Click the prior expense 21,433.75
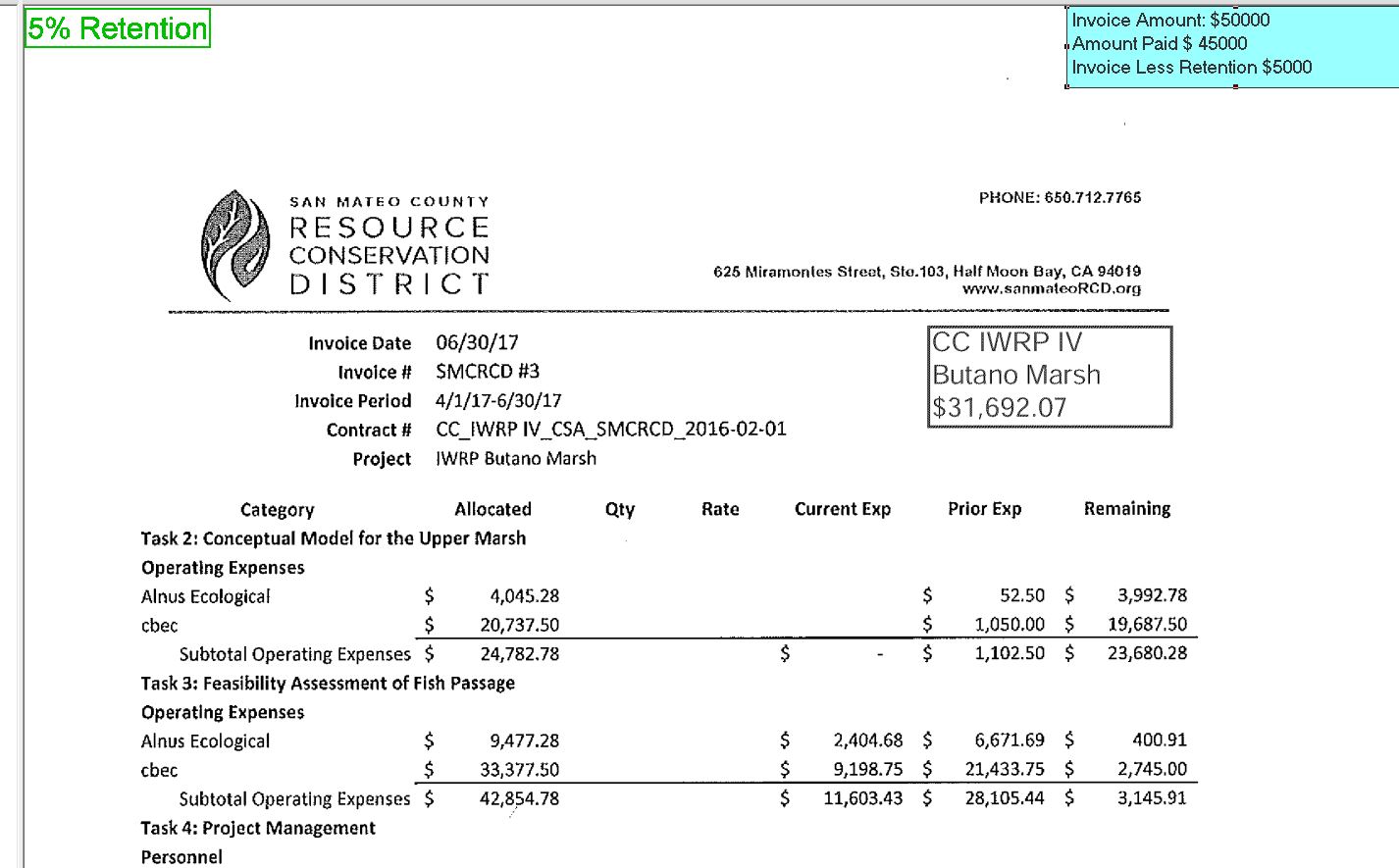Viewport: 1399px width, 868px height. click(x=1005, y=770)
